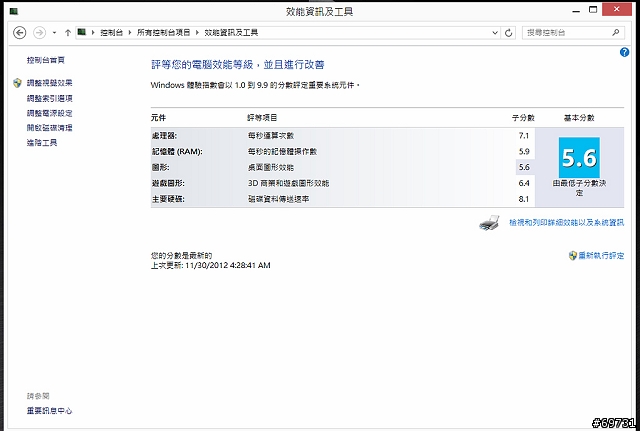The image size is (640, 431).
Task: Maximize the window
Action: 593,10
